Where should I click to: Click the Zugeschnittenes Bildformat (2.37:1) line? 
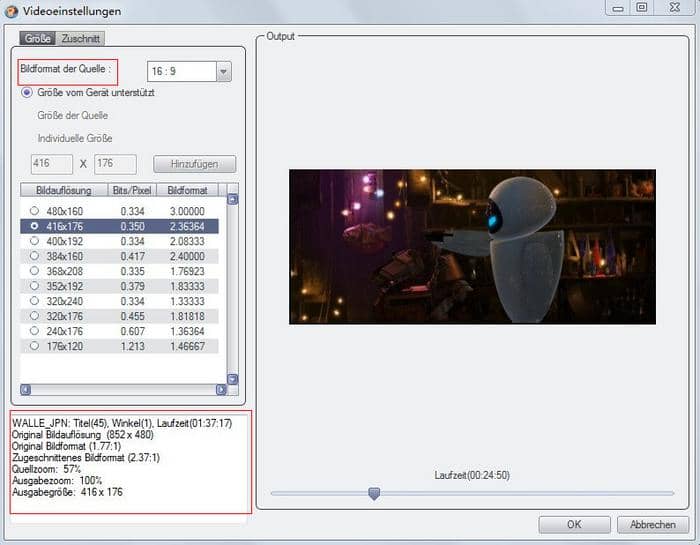pos(86,458)
